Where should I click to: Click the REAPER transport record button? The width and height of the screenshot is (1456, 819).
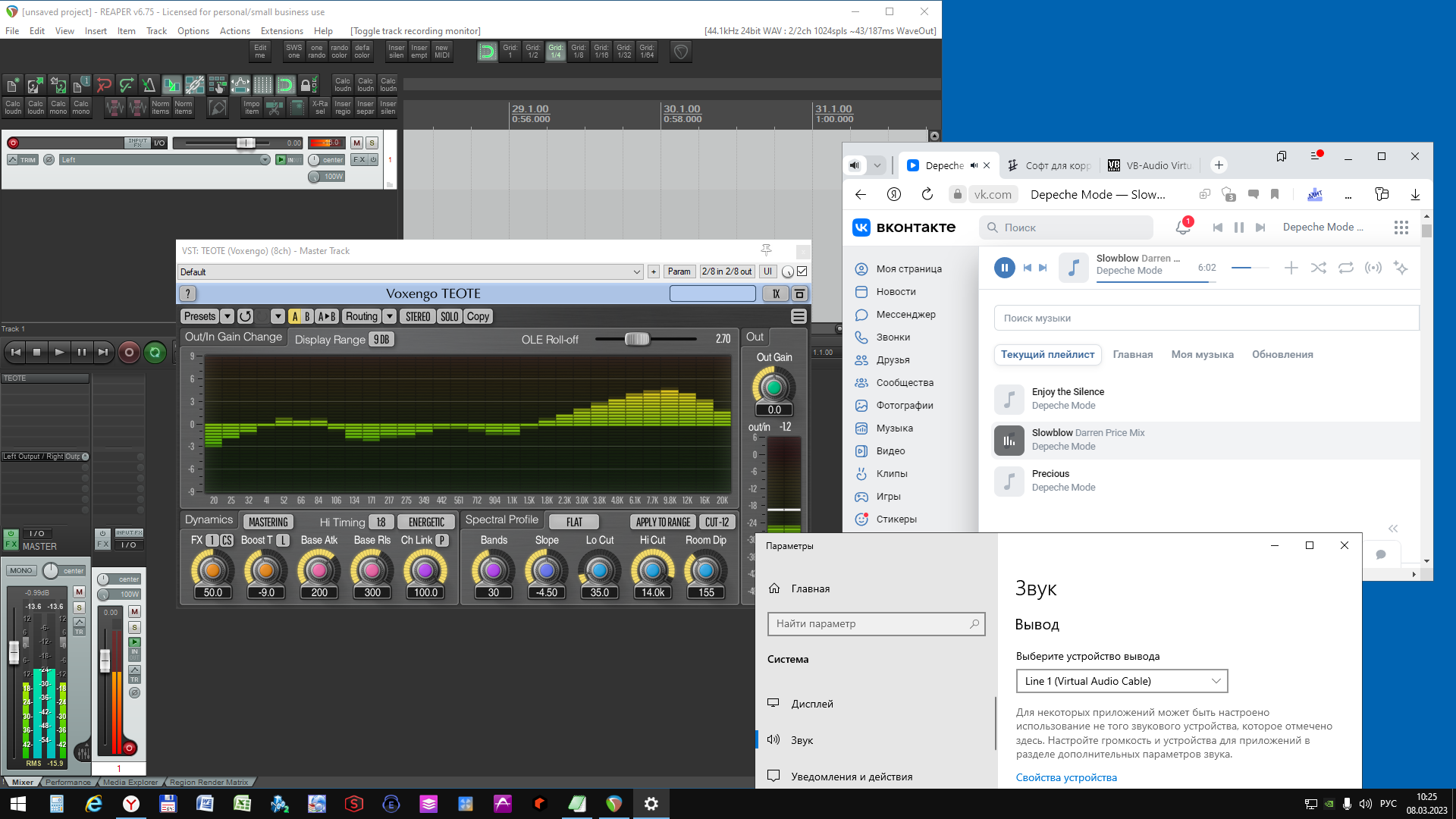click(x=129, y=352)
